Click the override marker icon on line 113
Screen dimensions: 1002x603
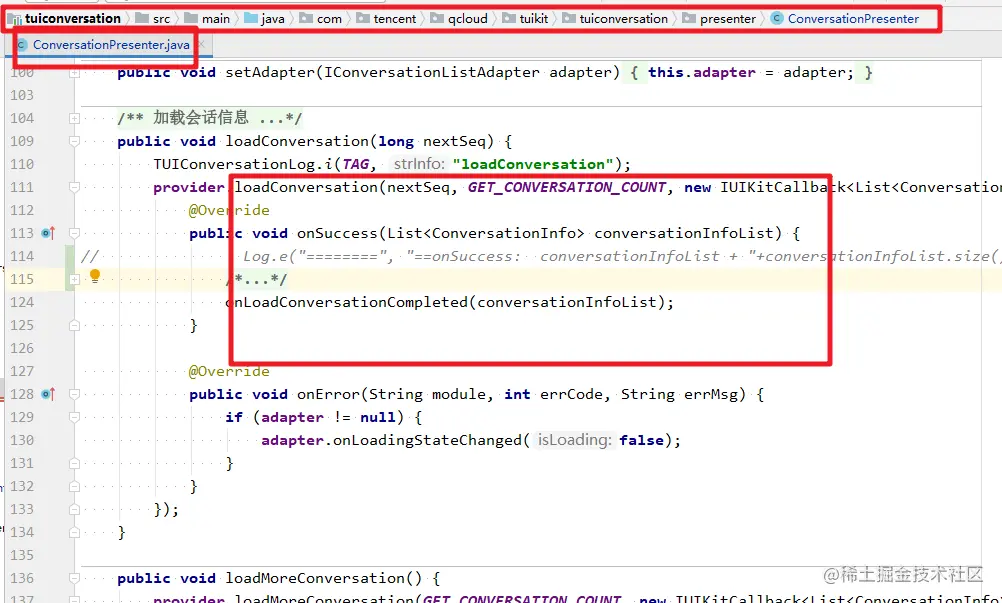click(48, 233)
